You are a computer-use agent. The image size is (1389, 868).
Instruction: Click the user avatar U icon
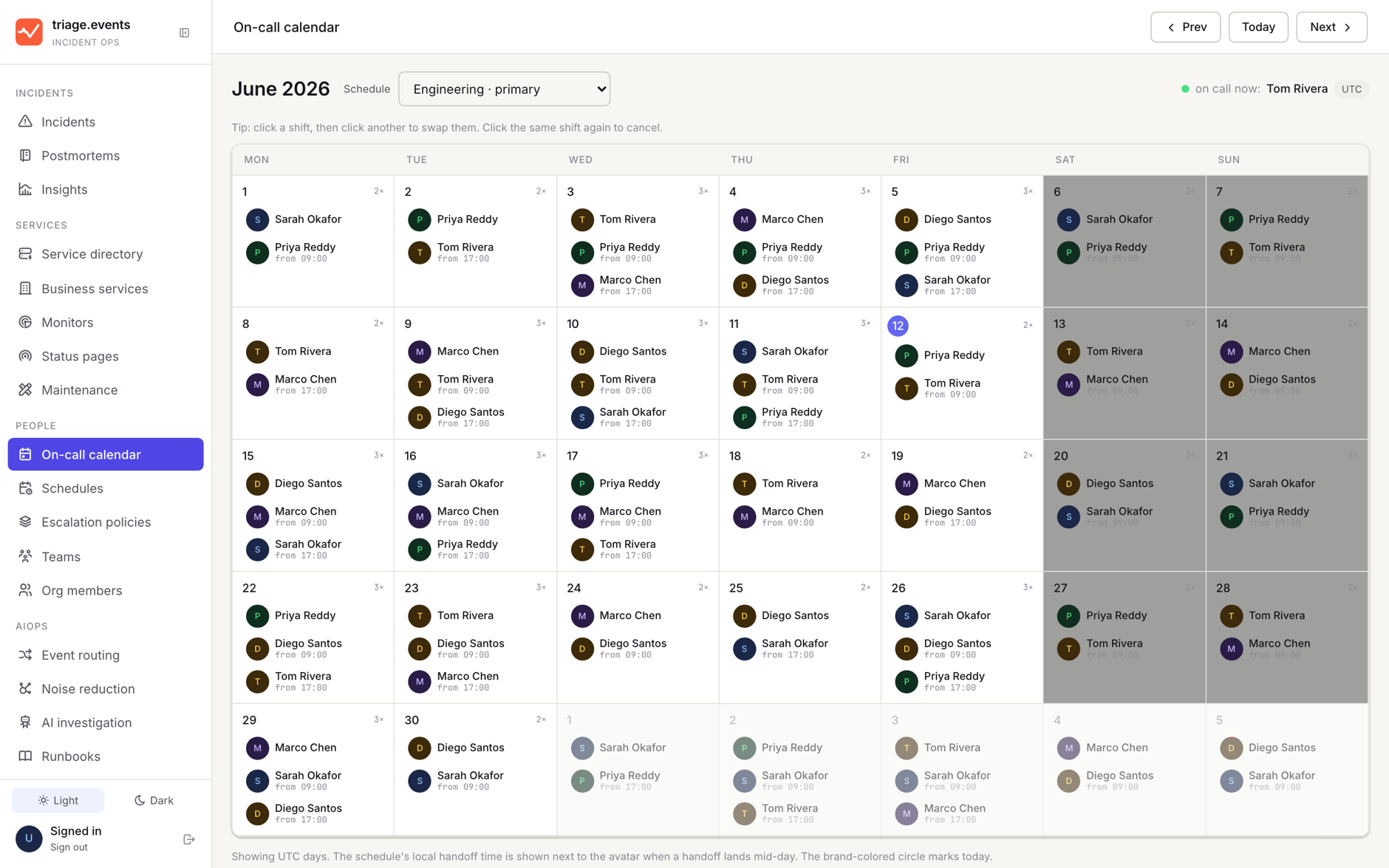[x=29, y=838]
